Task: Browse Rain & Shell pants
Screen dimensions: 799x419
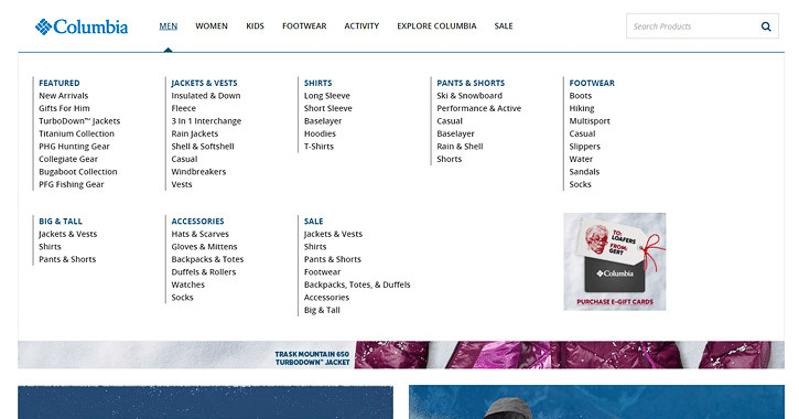Action: pos(460,146)
